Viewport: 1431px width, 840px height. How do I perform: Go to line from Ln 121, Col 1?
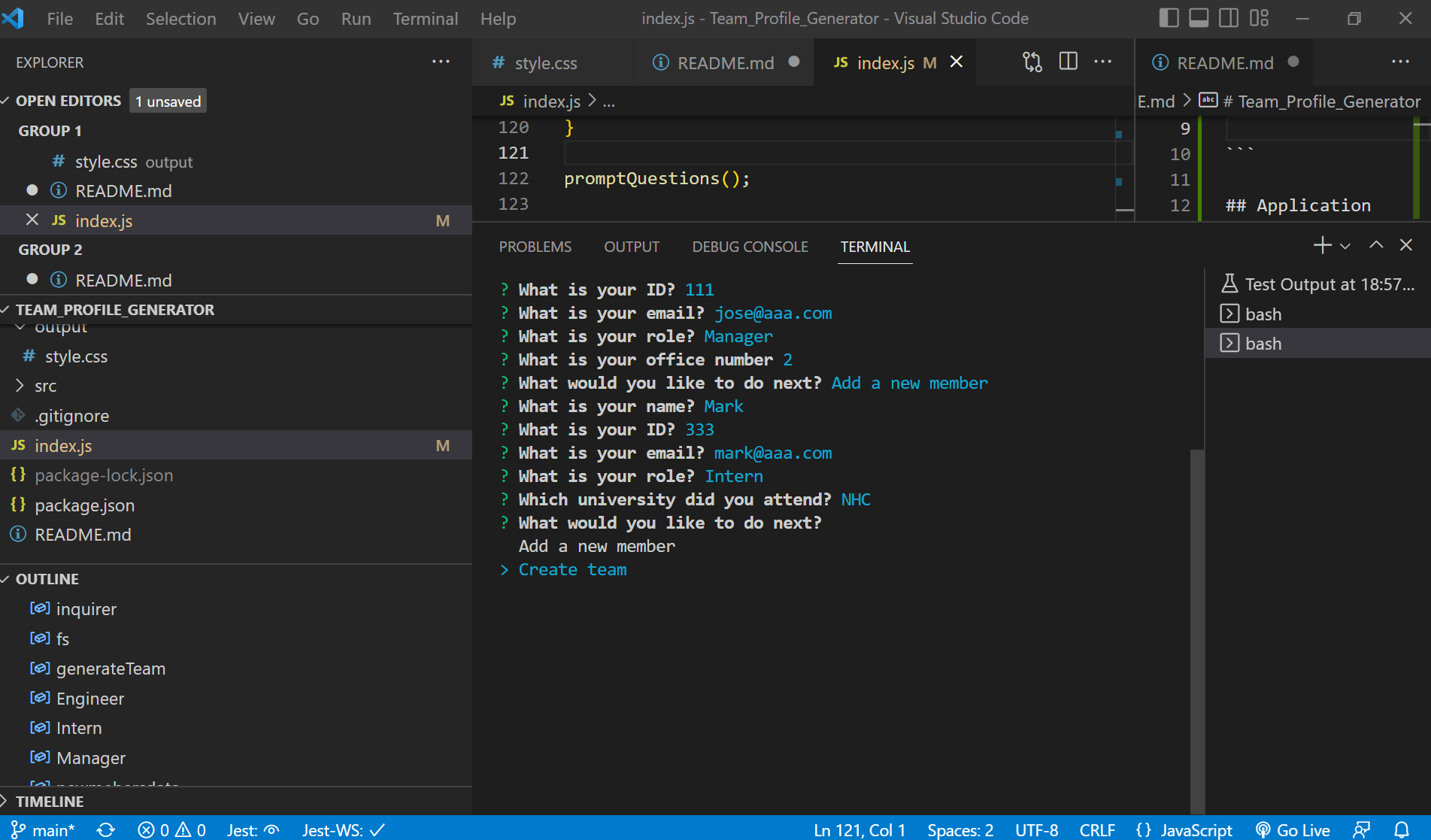(860, 829)
